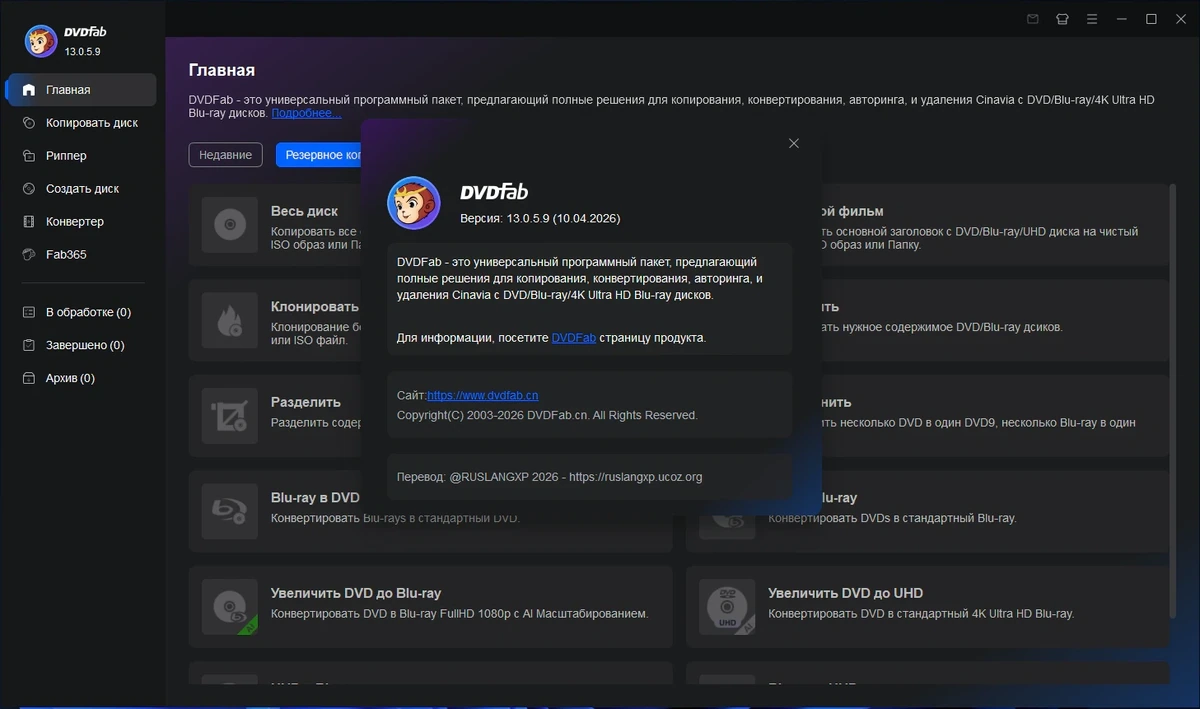The width and height of the screenshot is (1200, 709).
Task: Click the translator credit @RUSLANGXP 2026 line
Action: click(x=549, y=477)
